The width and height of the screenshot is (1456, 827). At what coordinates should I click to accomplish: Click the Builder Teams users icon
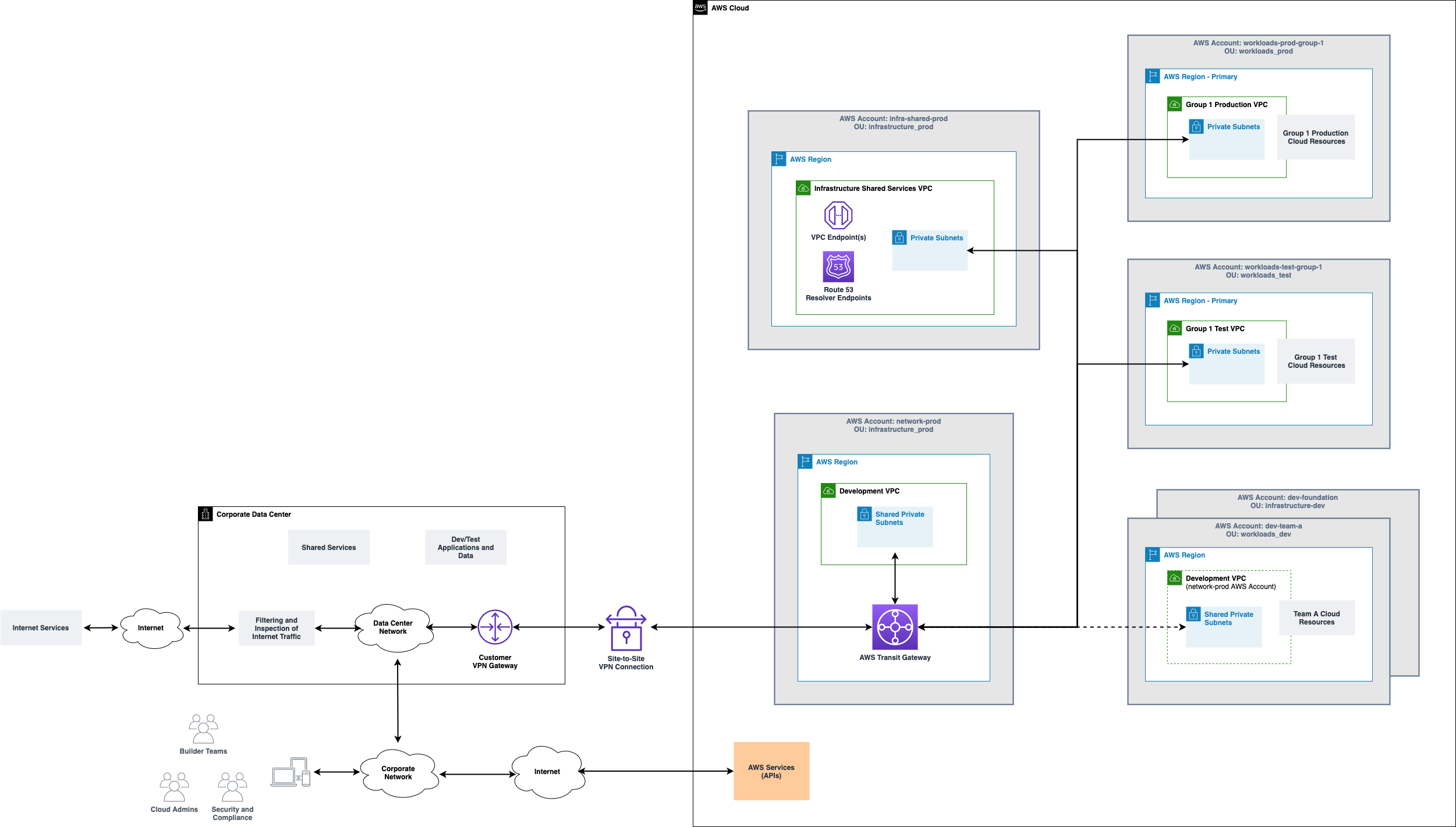(203, 729)
